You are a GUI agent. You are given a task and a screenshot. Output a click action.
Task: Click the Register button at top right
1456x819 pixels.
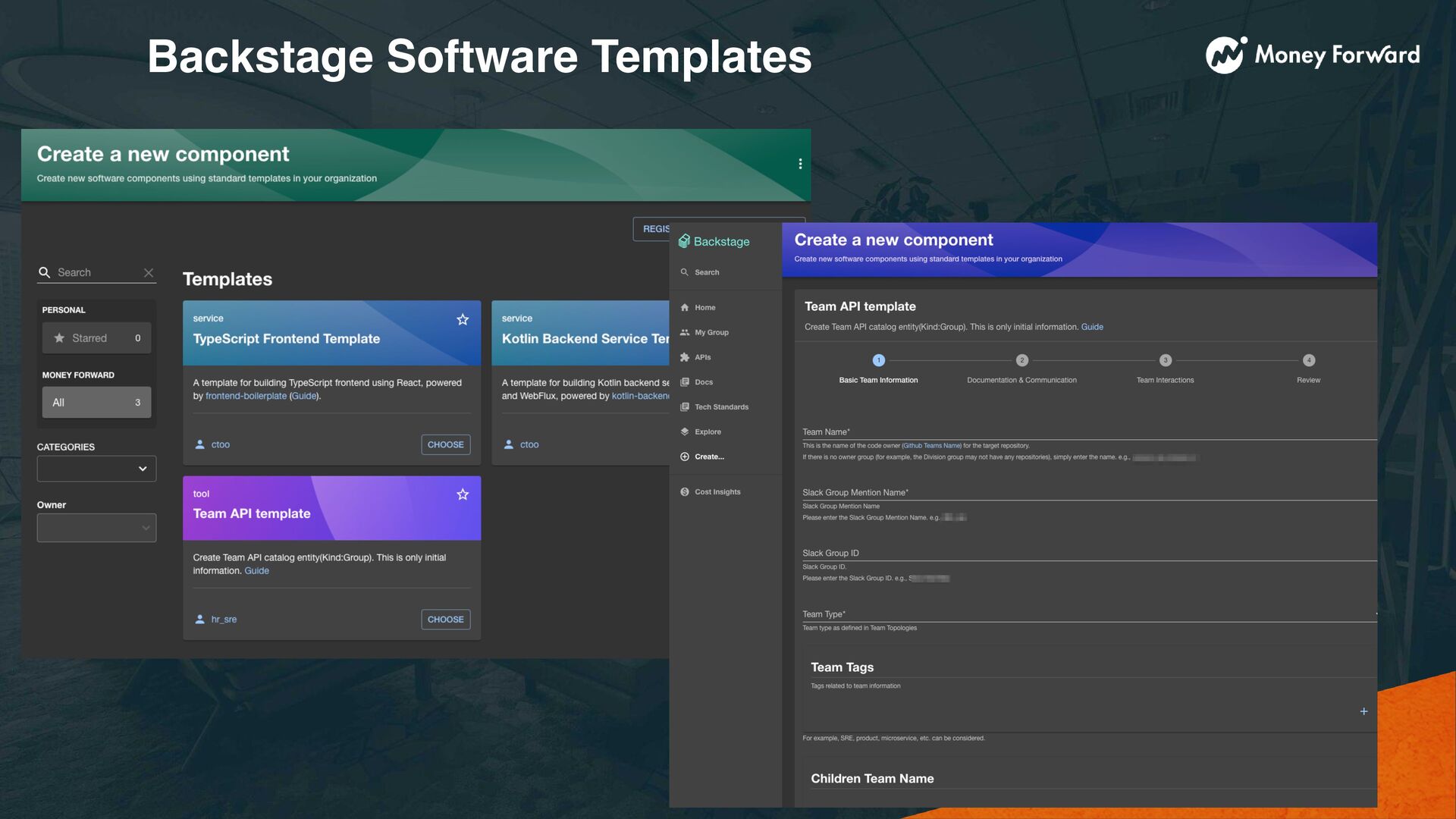click(652, 229)
